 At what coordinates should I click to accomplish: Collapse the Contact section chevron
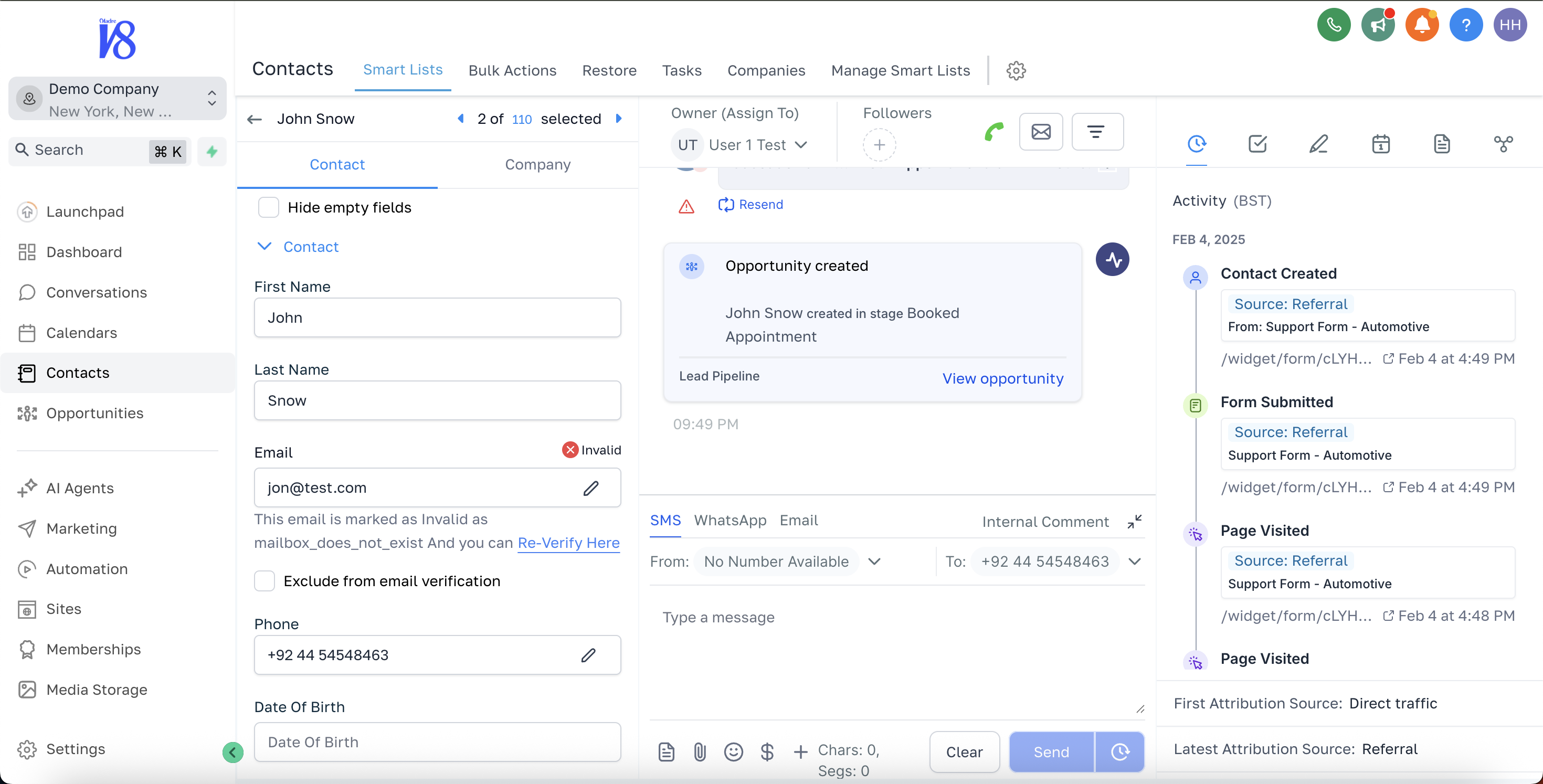click(x=264, y=246)
